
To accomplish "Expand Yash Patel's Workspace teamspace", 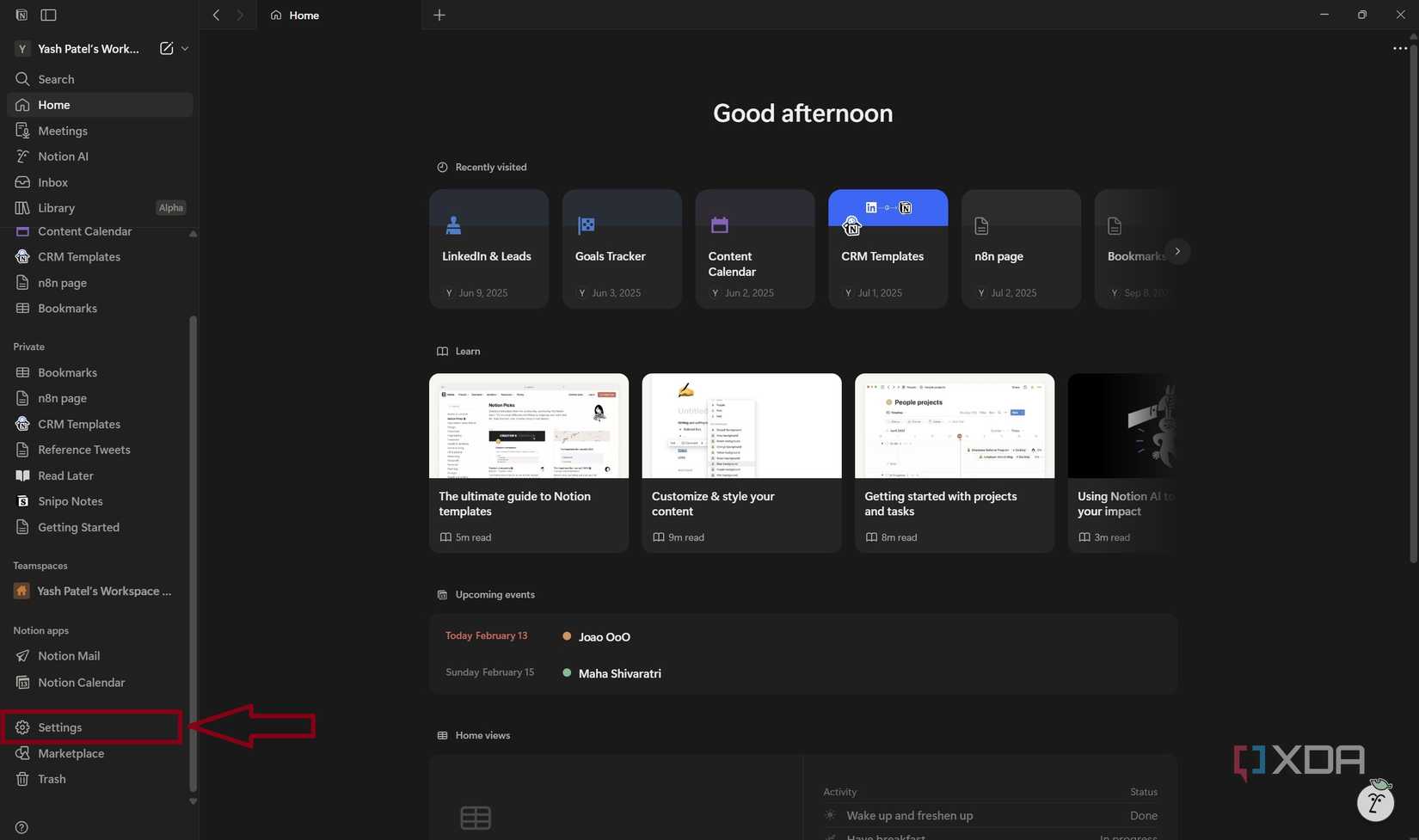I will tap(103, 592).
